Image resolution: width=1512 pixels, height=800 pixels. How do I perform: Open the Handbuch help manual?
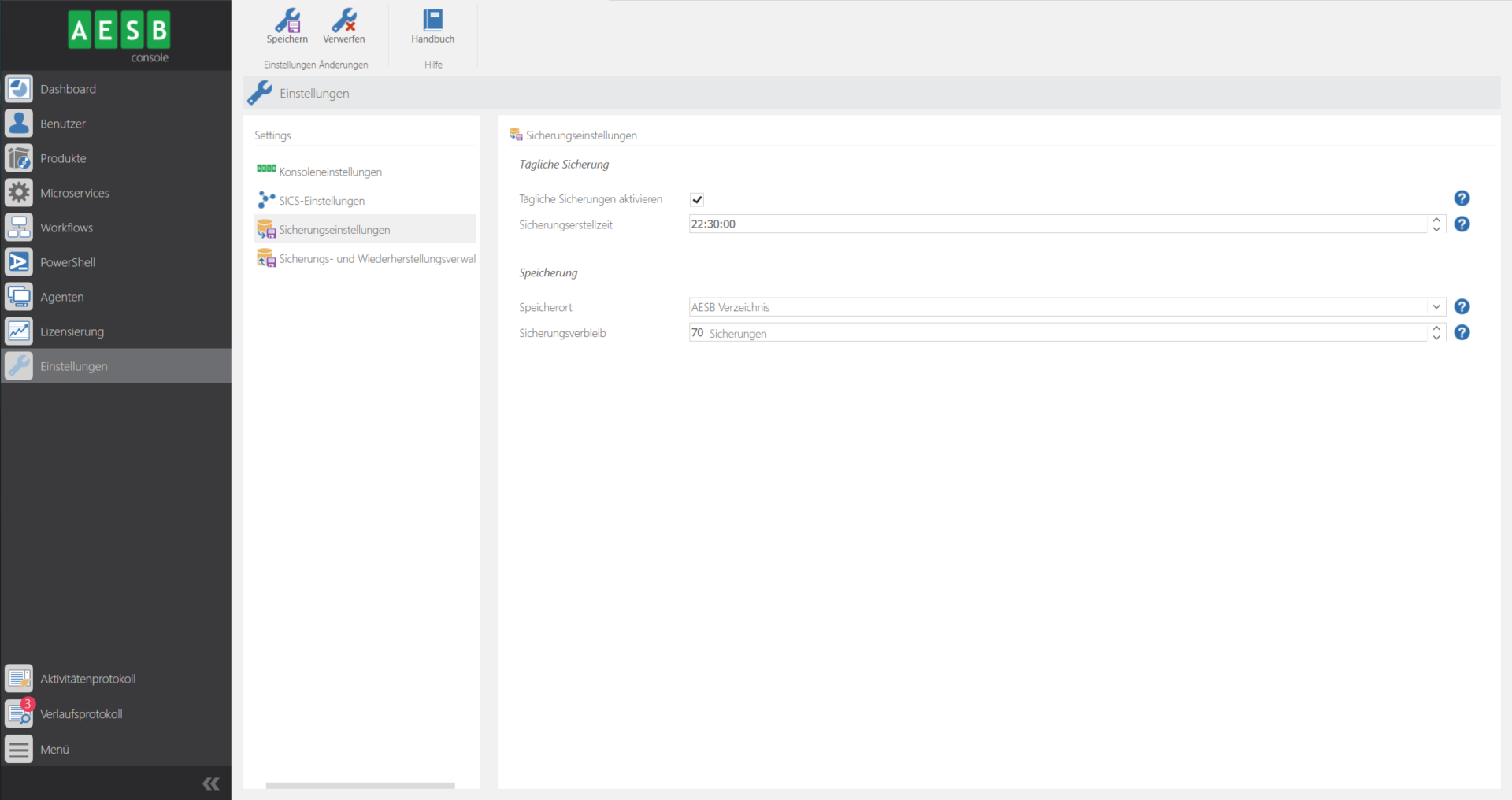(432, 26)
